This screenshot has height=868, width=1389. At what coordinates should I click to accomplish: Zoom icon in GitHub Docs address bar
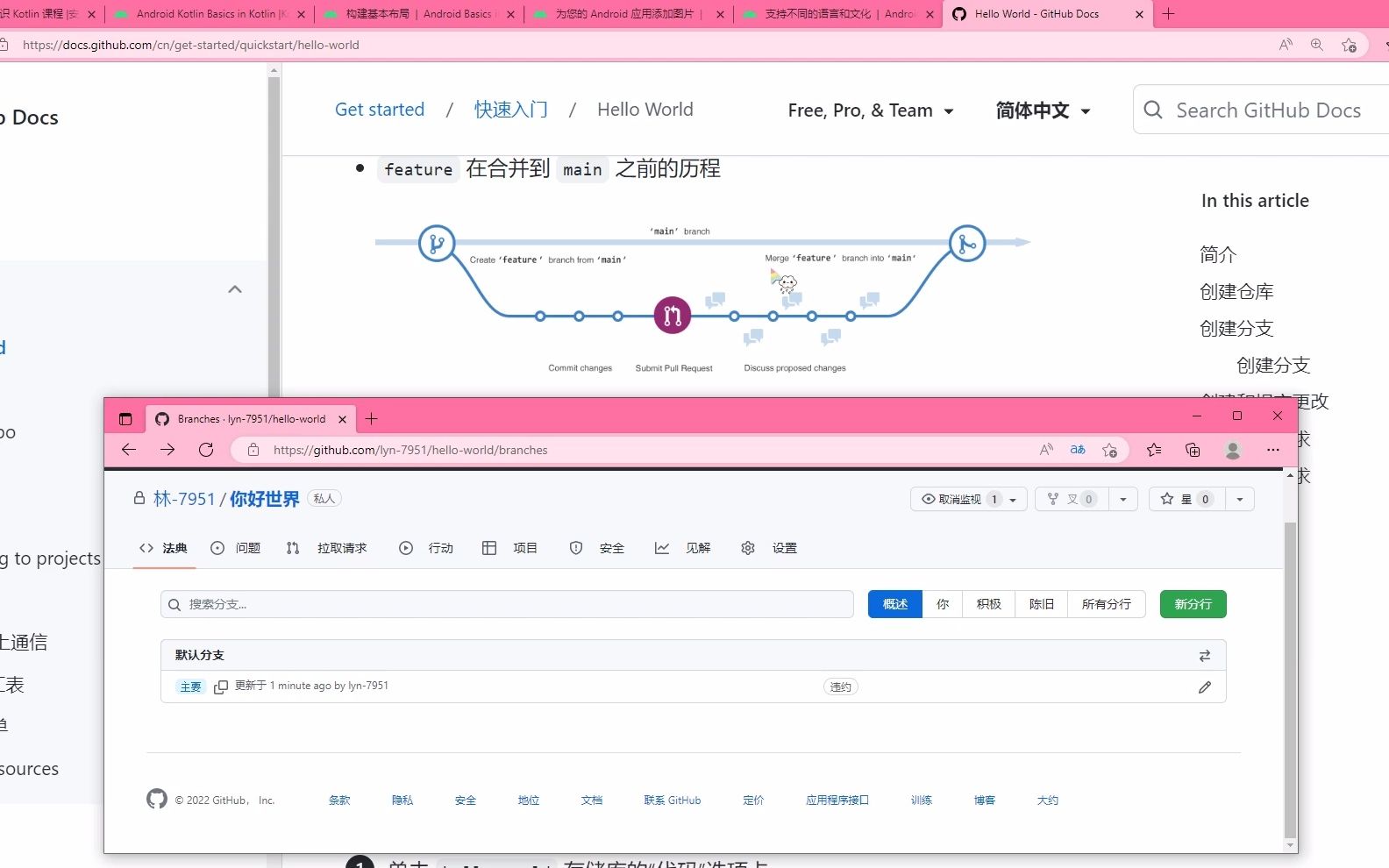tap(1317, 45)
